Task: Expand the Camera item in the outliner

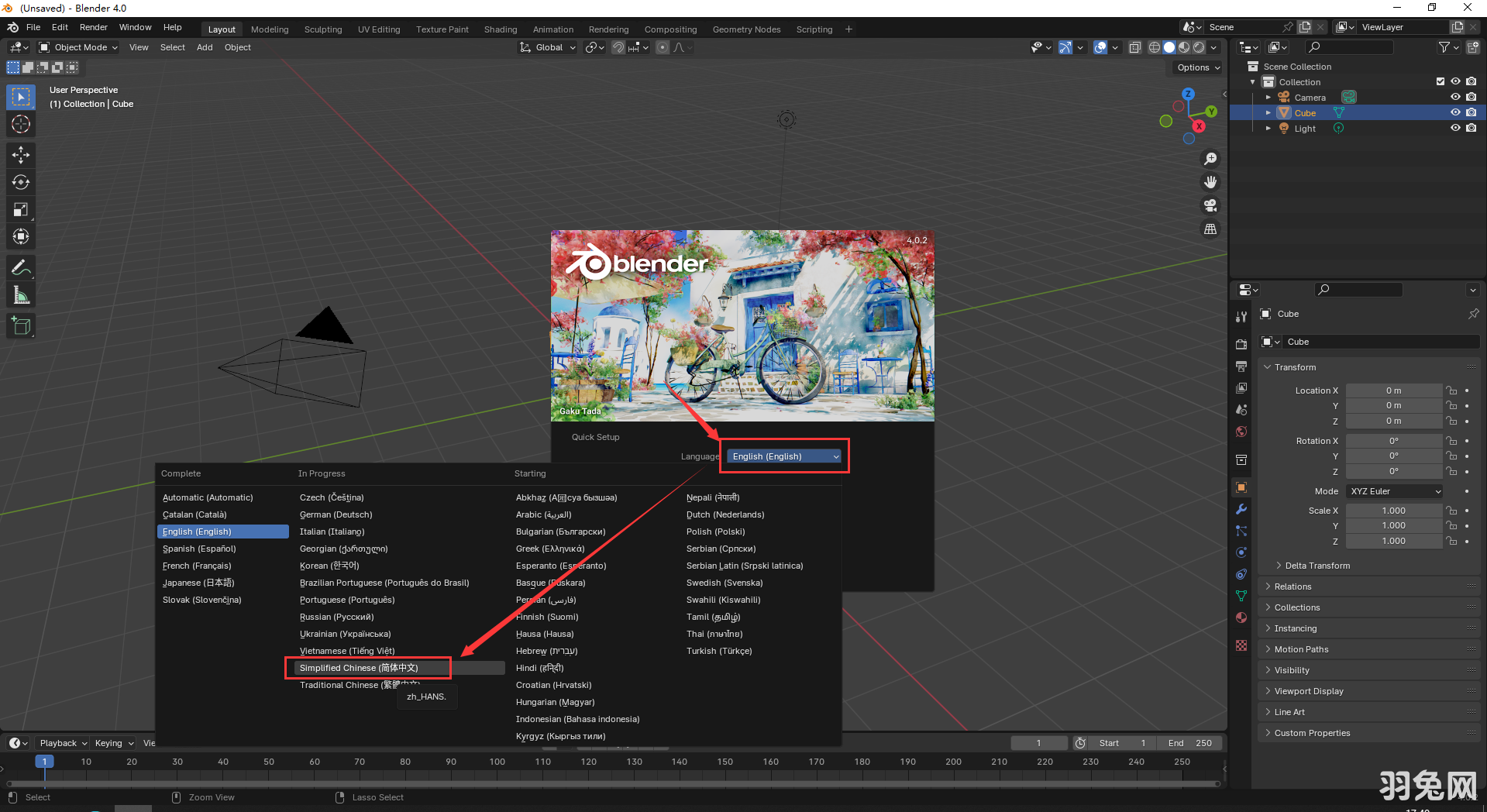Action: point(1268,97)
